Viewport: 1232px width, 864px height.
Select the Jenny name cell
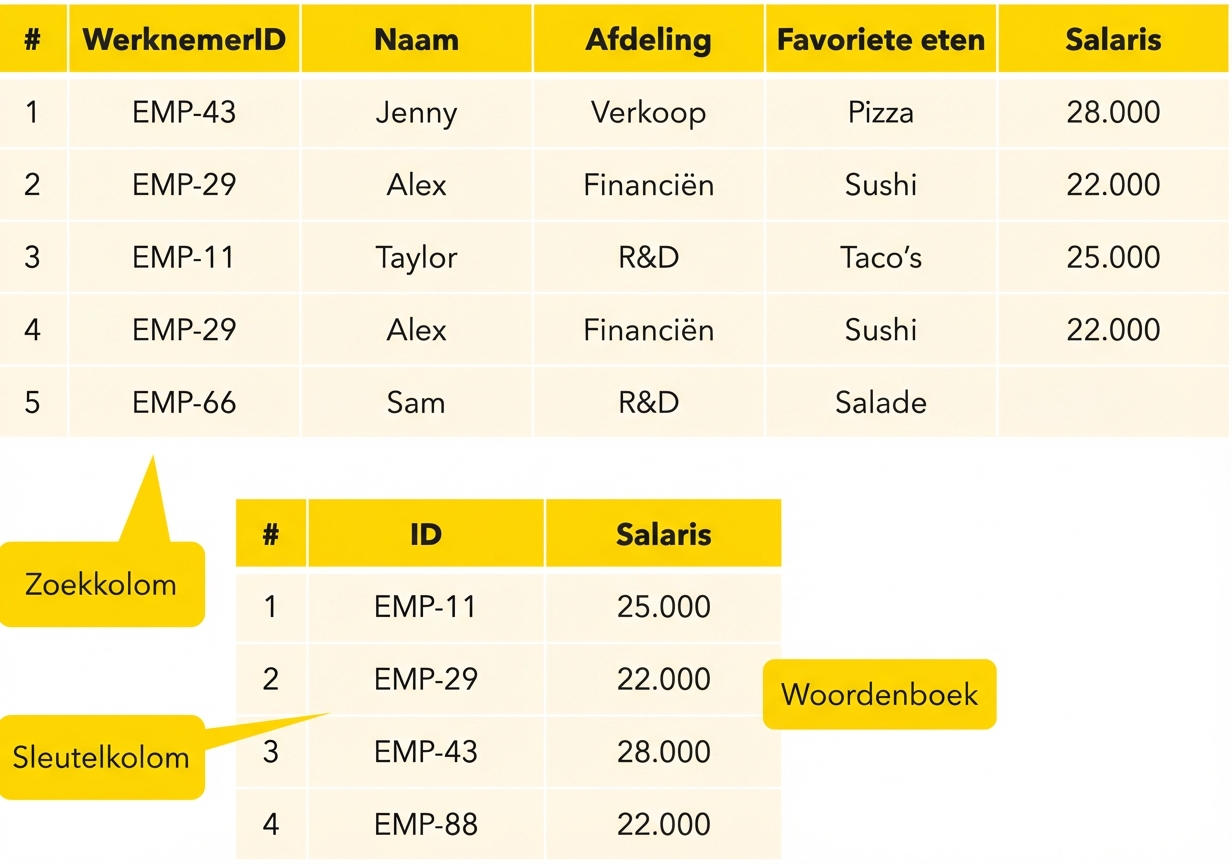[416, 112]
